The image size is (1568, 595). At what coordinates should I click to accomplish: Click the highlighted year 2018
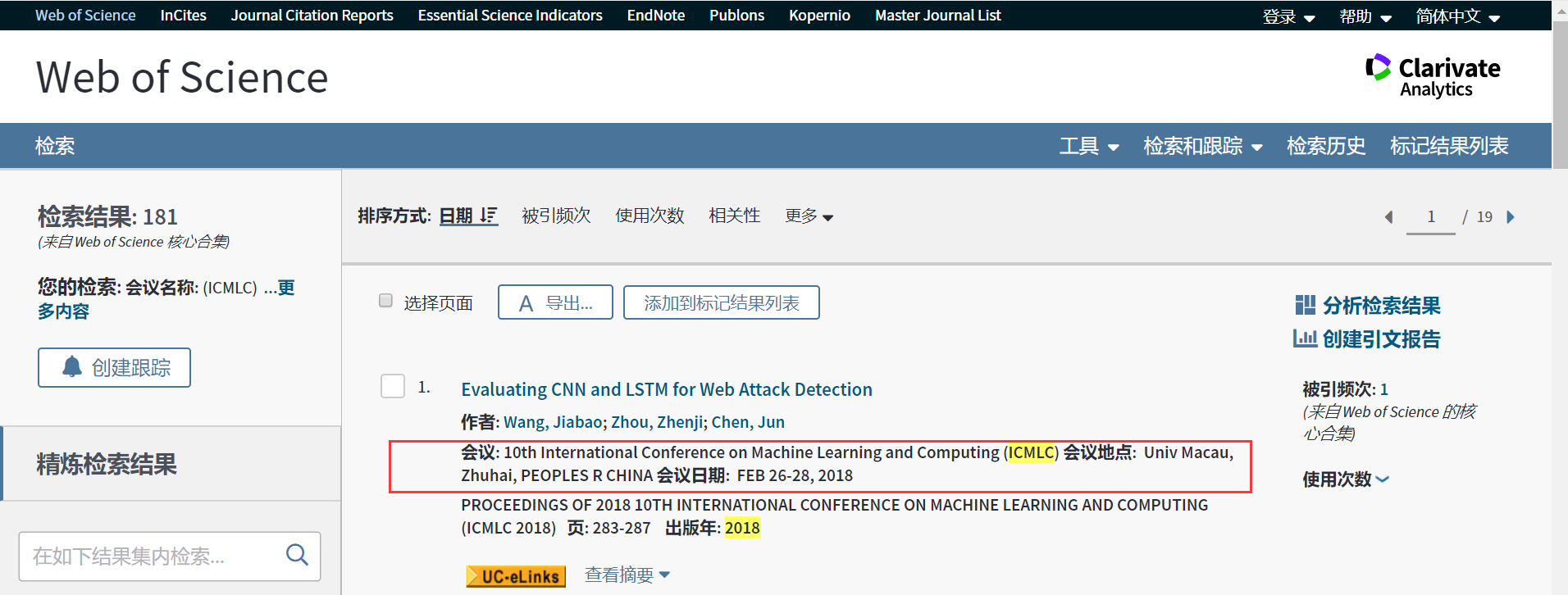742,528
